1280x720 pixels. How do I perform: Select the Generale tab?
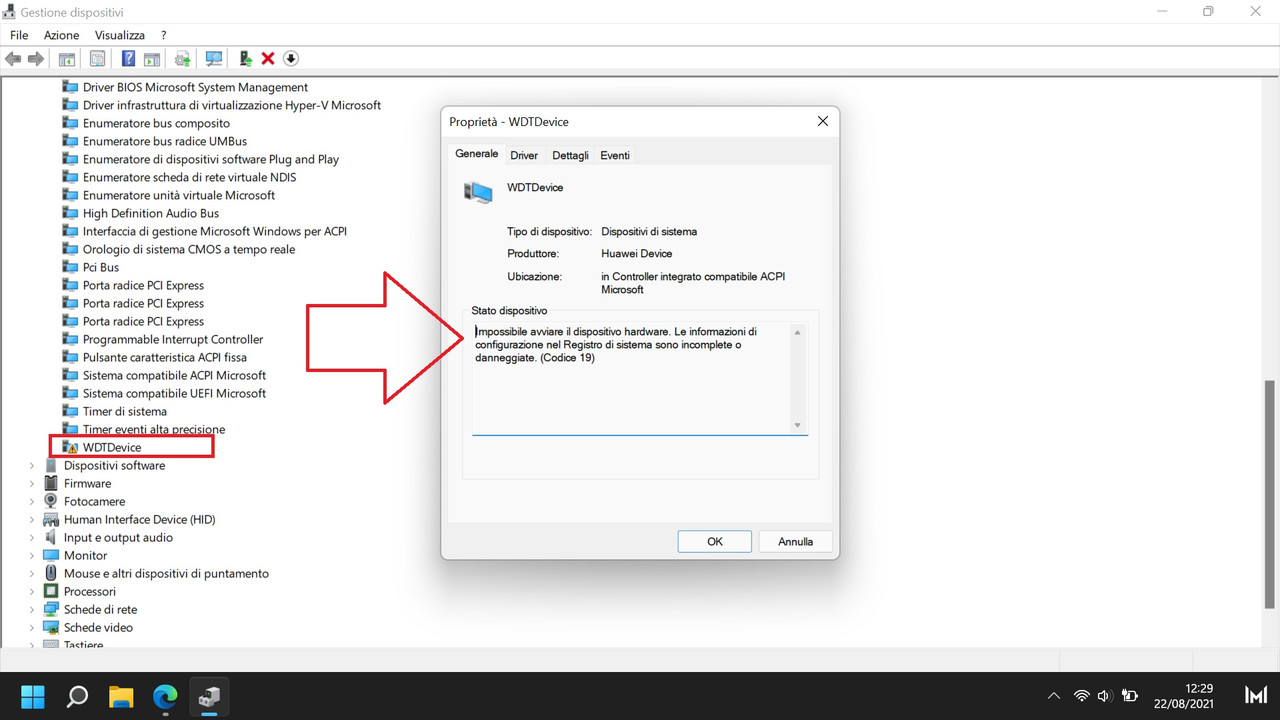[477, 154]
